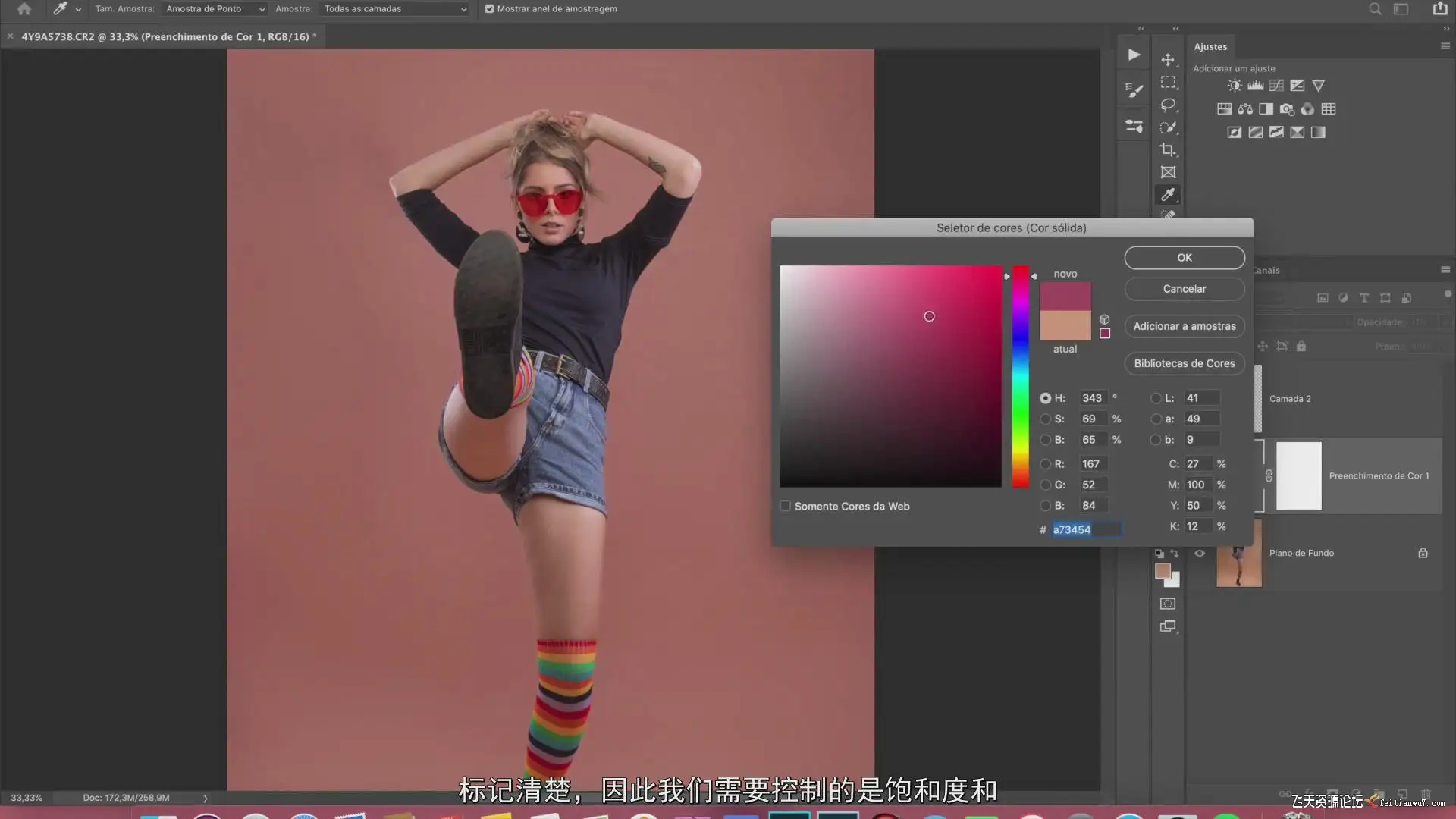Open the Ajustes panel menu

tap(1445, 46)
